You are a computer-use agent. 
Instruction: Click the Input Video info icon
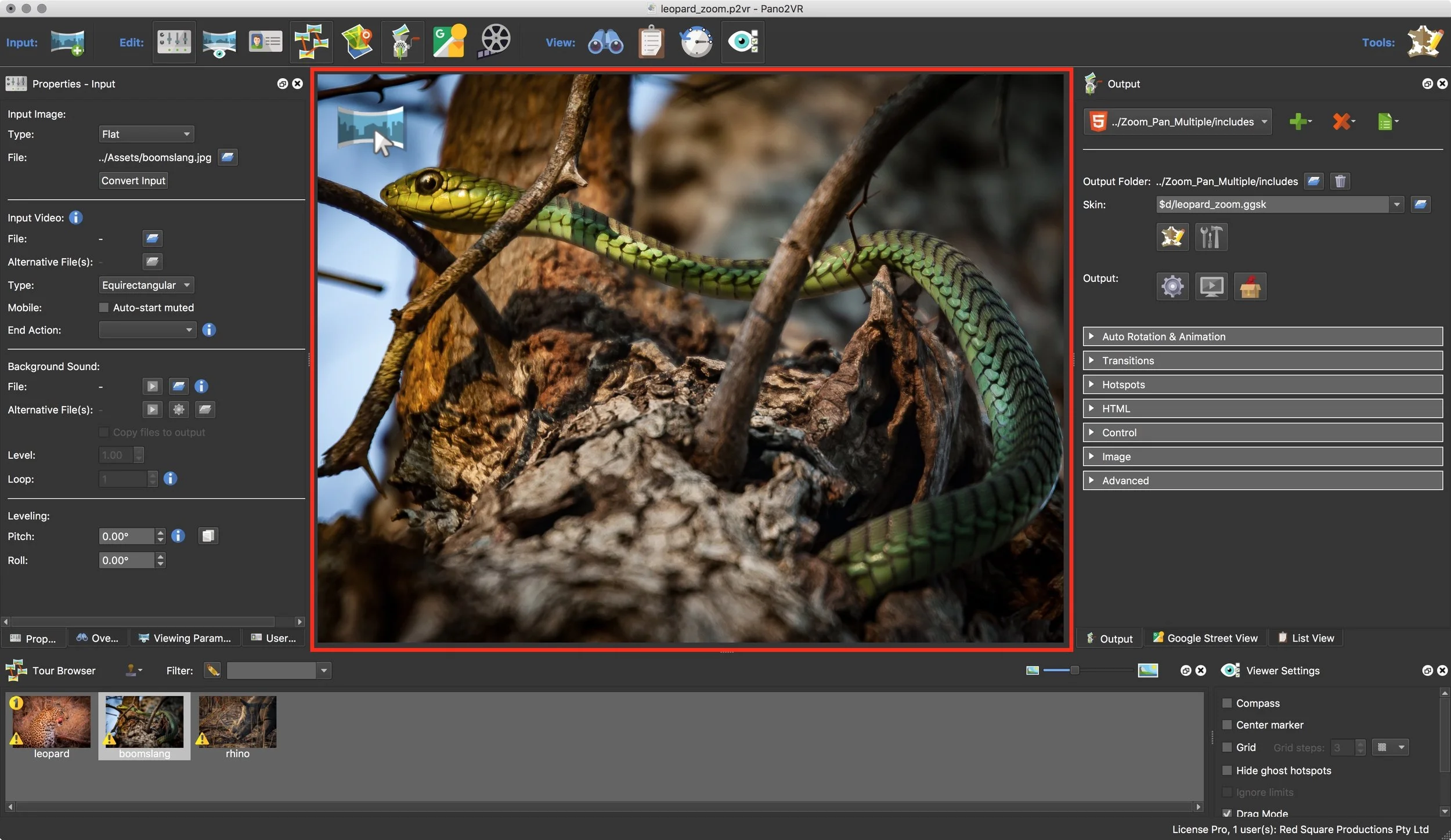pyautogui.click(x=76, y=218)
